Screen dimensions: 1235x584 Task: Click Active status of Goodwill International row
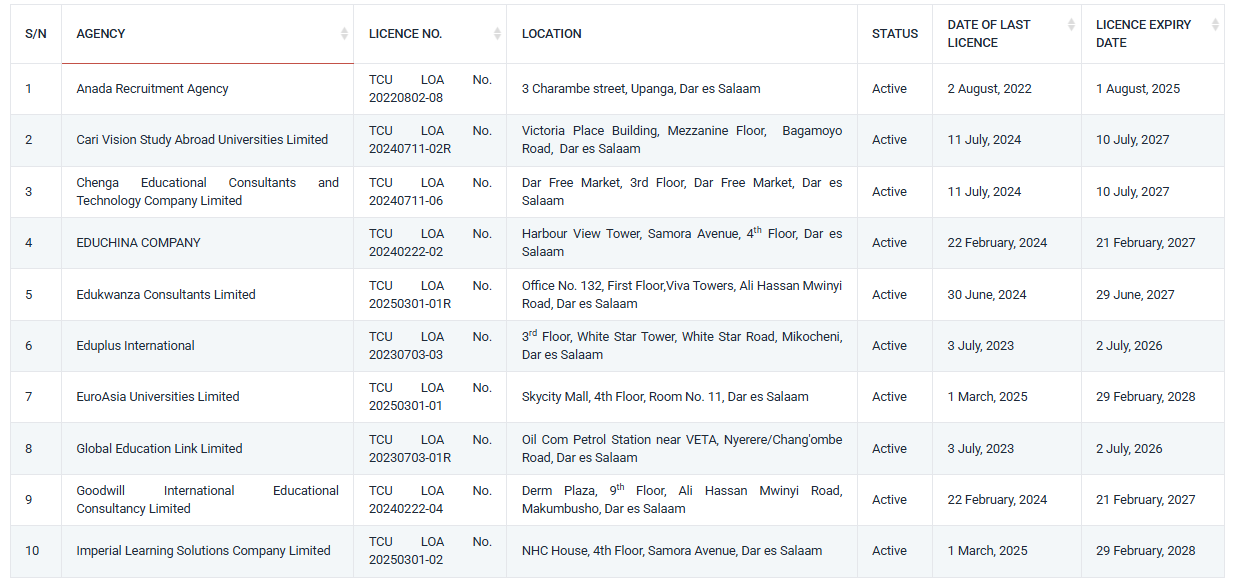click(x=889, y=500)
